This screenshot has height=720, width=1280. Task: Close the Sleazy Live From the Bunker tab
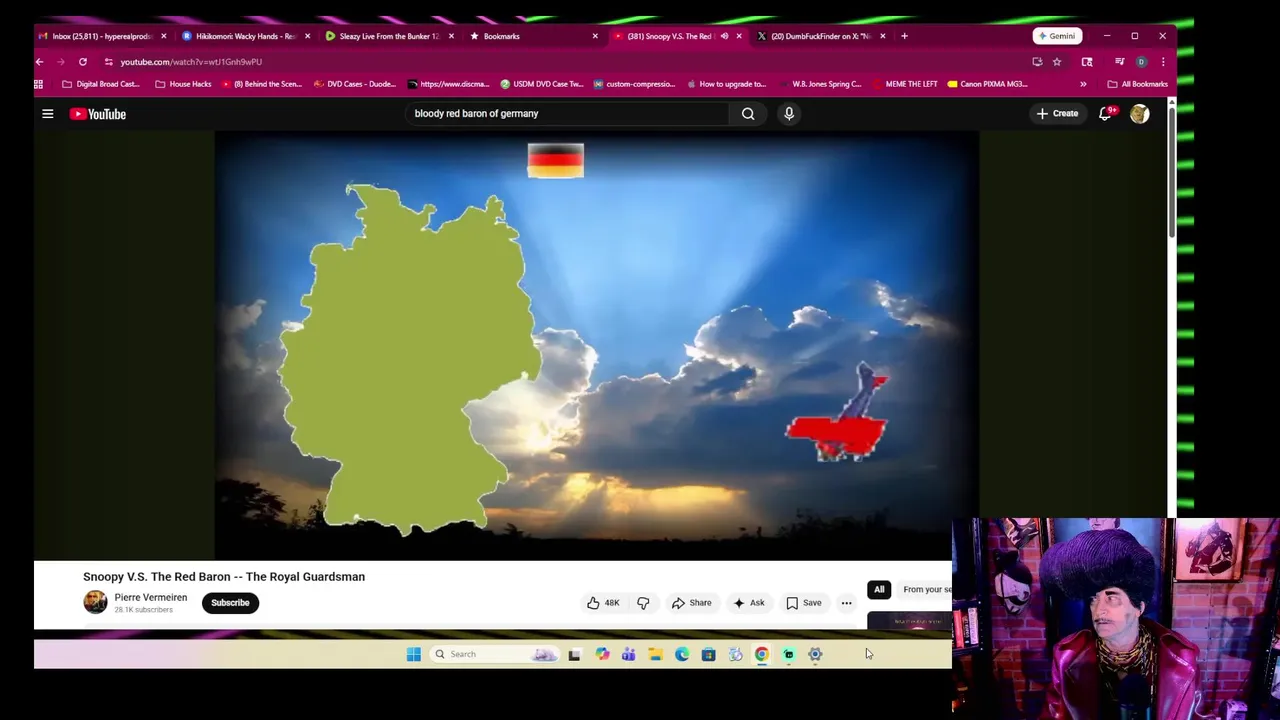click(451, 36)
